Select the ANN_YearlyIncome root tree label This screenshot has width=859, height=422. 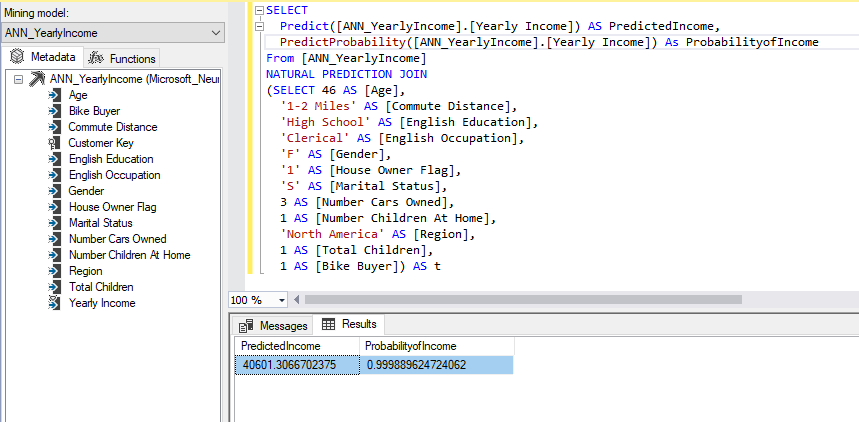[135, 79]
